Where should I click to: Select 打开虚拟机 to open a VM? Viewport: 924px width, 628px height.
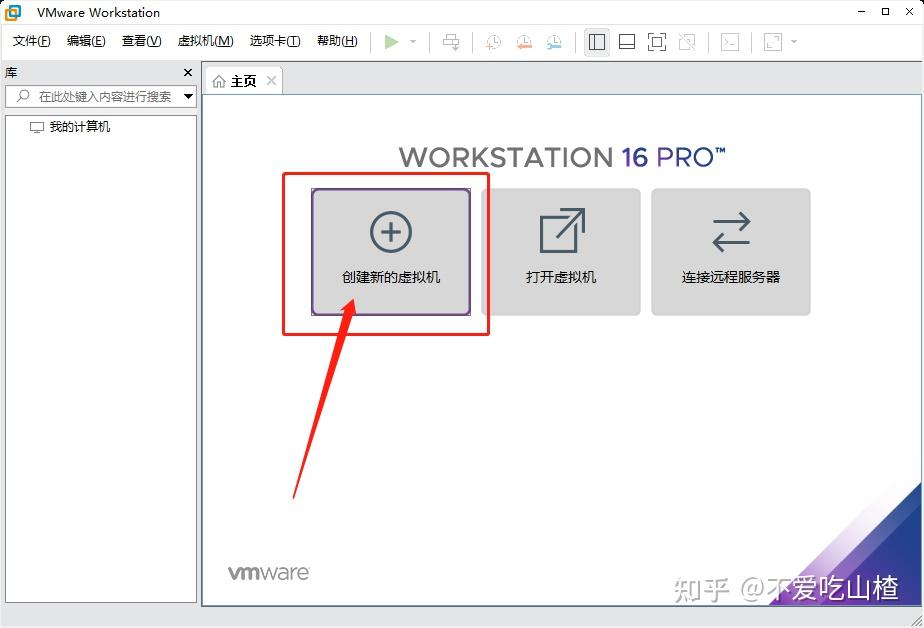562,250
